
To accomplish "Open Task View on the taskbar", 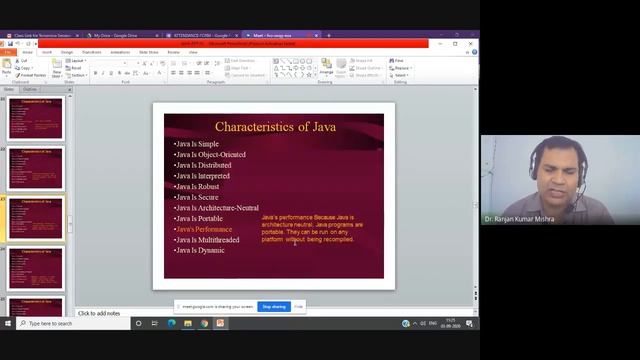I will (155, 323).
